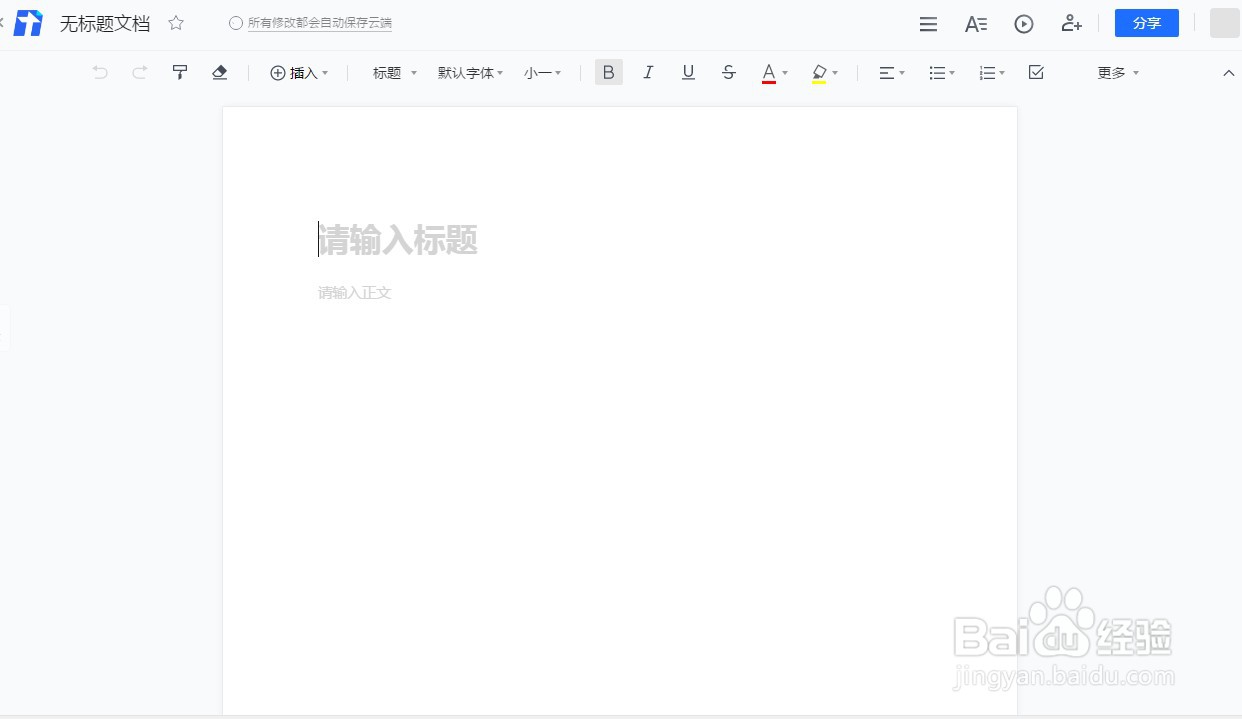
Task: Open the font color picker arrow
Action: [785, 73]
